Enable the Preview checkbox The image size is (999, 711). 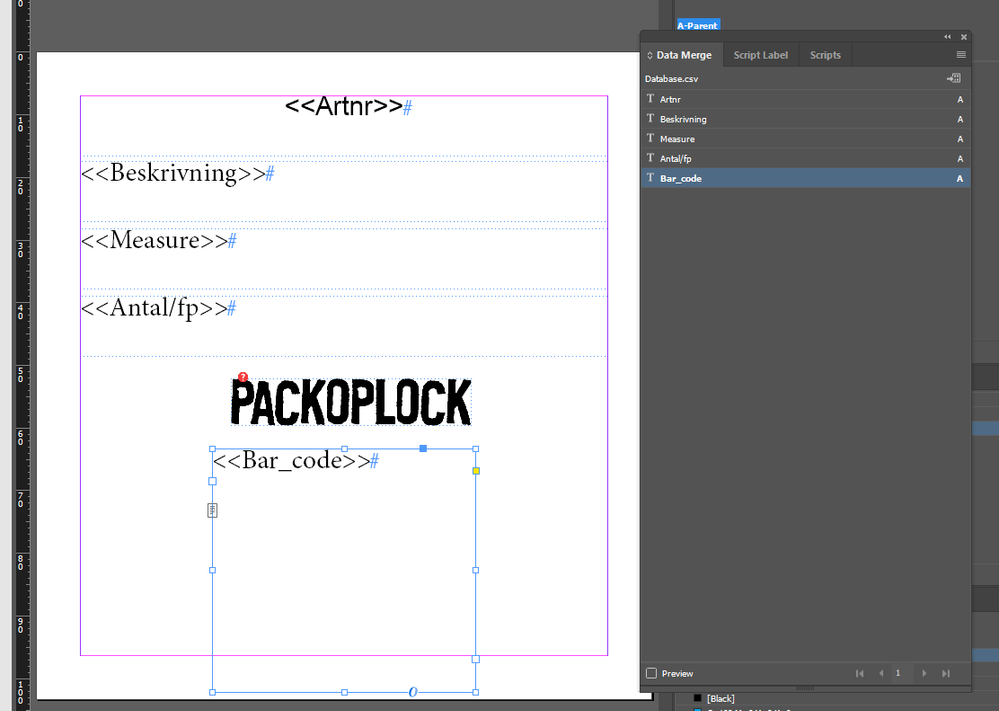[651, 673]
